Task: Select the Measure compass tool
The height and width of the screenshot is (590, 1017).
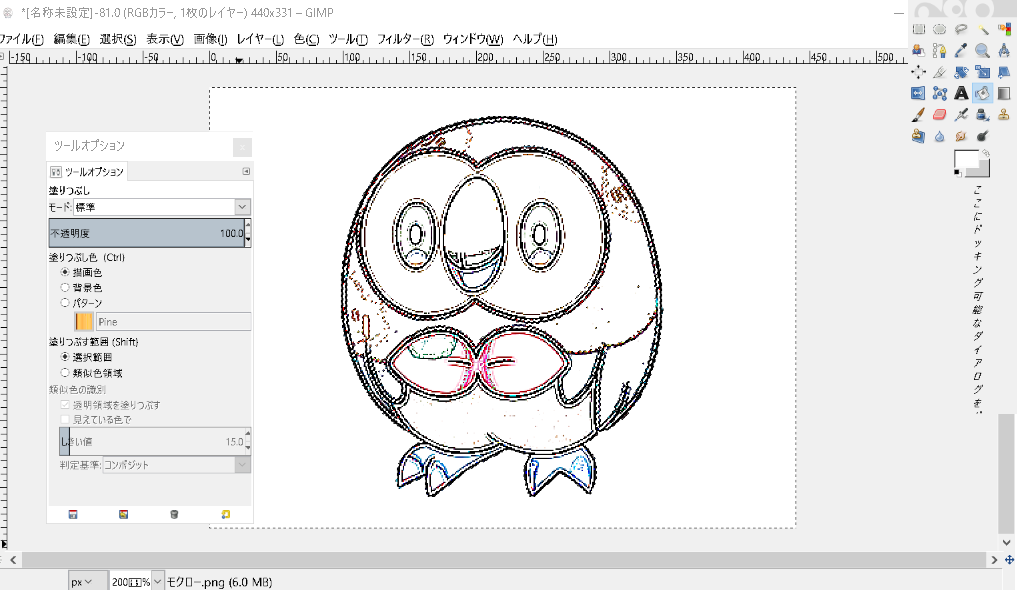Action: (1004, 51)
